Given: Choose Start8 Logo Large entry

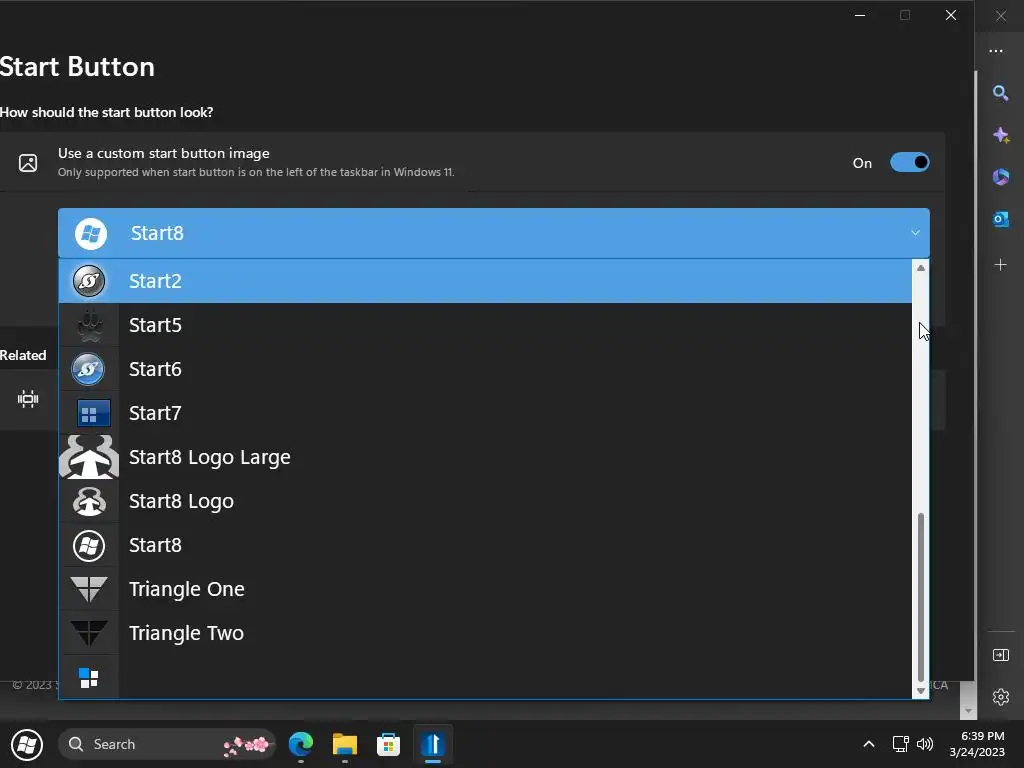Looking at the screenshot, I should click(485, 457).
